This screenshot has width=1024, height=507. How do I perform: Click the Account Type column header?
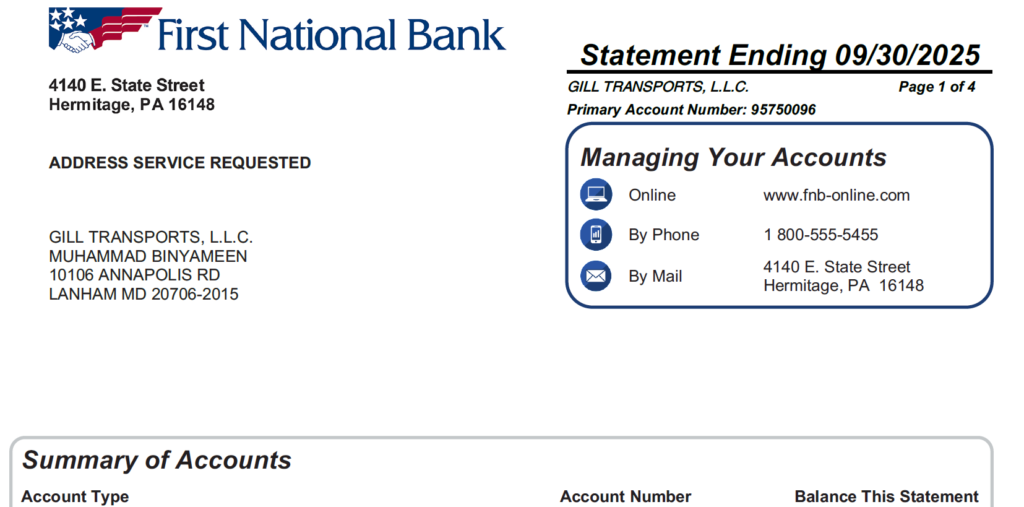75,496
